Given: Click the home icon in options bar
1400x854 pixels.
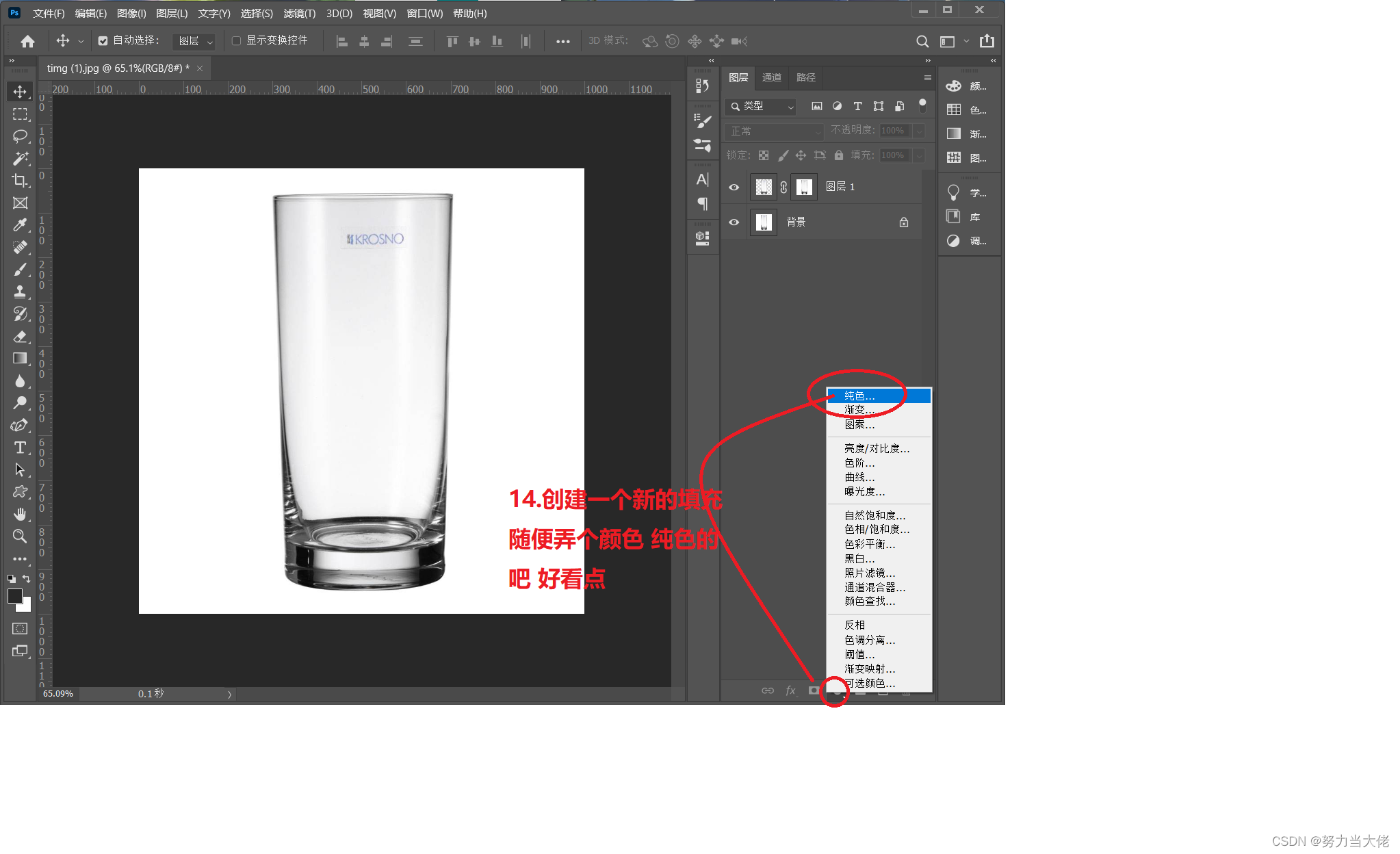Looking at the screenshot, I should (x=27, y=41).
